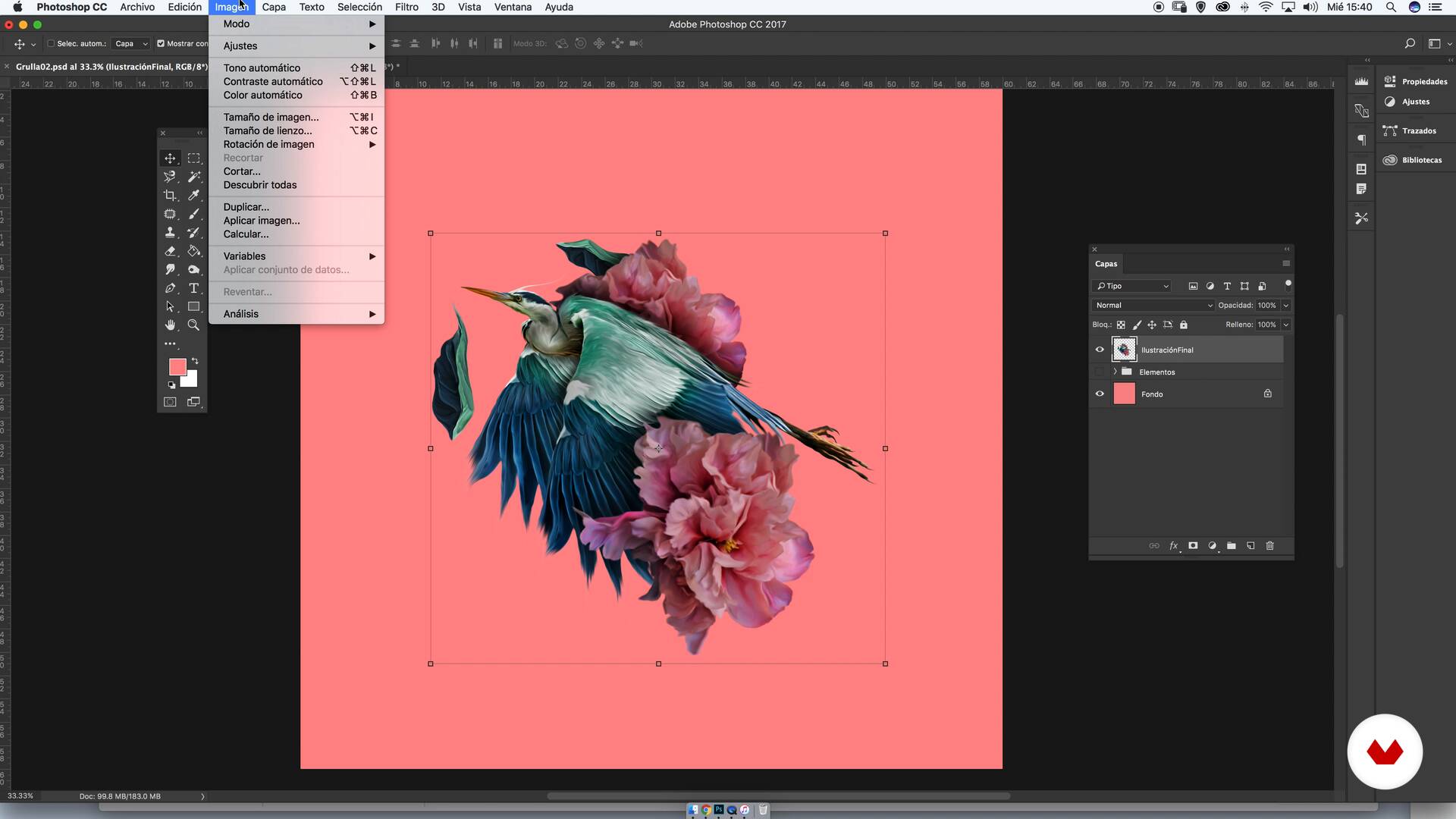
Task: Select the Path Selection arrow tool
Action: pos(170,306)
